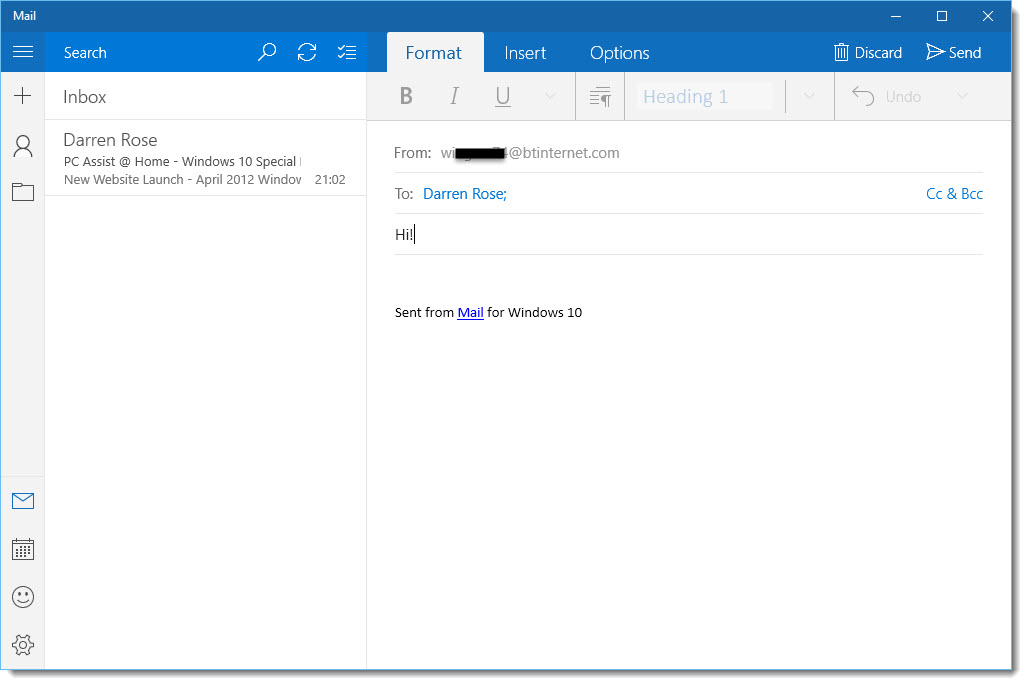Image resolution: width=1027 pixels, height=685 pixels.
Task: Show all folders via folder icon
Action: tap(23, 192)
